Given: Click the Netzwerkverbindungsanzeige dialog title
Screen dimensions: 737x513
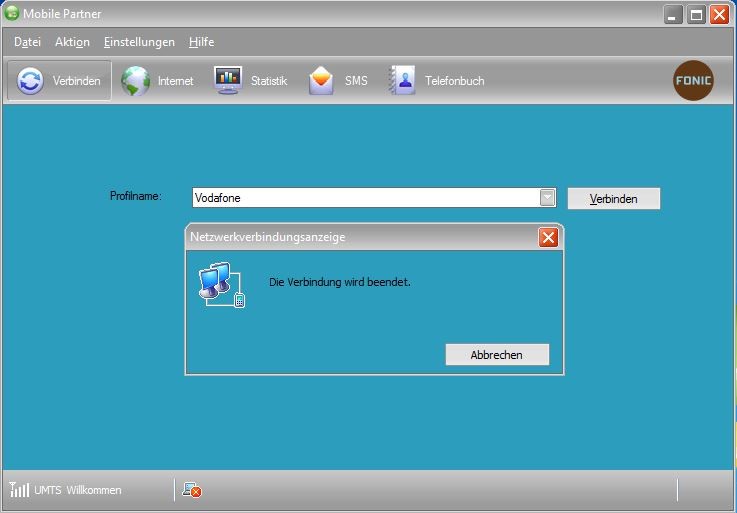Looking at the screenshot, I should [x=267, y=237].
